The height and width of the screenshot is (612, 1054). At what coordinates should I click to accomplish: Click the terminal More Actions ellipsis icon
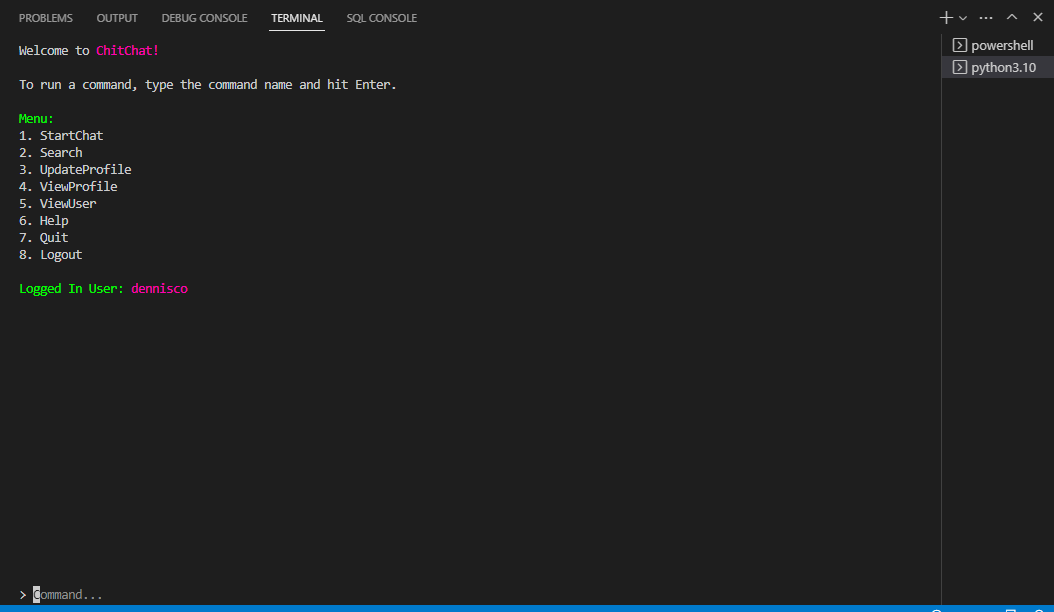pos(985,17)
